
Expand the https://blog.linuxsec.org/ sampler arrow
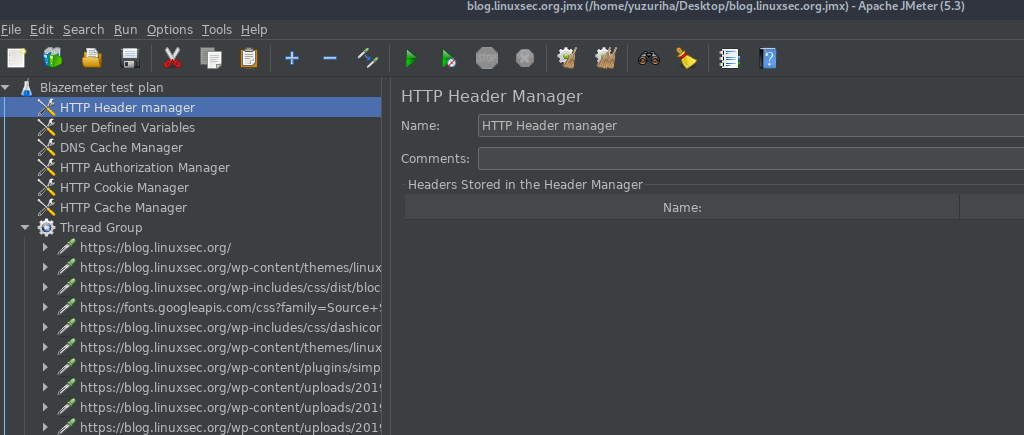pos(45,248)
